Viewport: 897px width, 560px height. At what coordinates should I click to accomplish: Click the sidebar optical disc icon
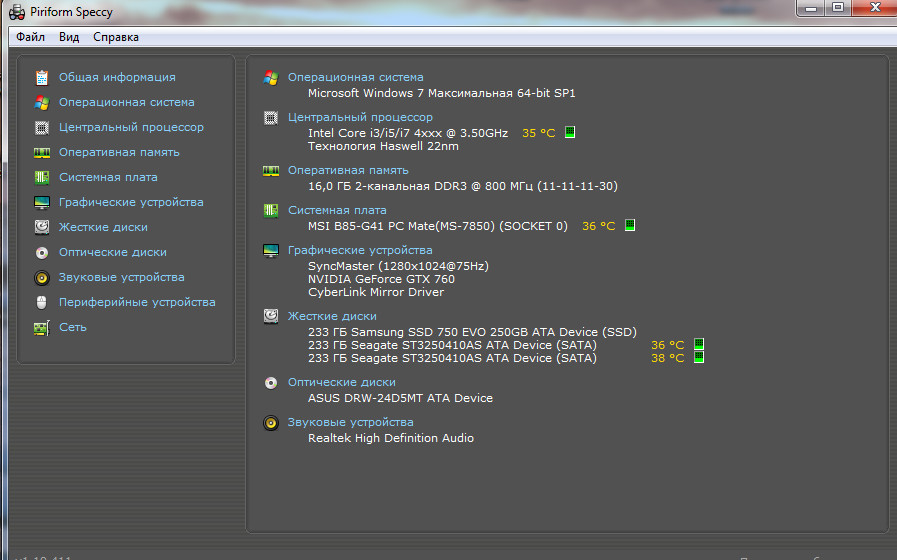point(42,252)
